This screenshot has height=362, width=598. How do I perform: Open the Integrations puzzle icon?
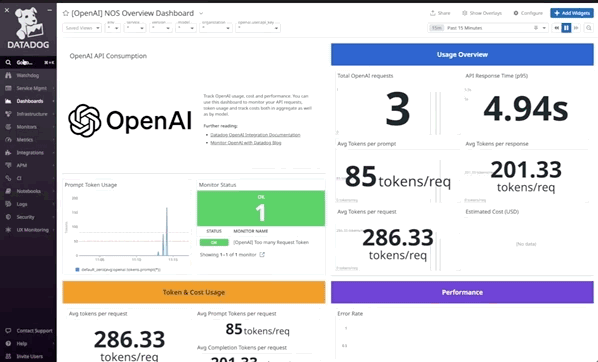[x=8, y=153]
